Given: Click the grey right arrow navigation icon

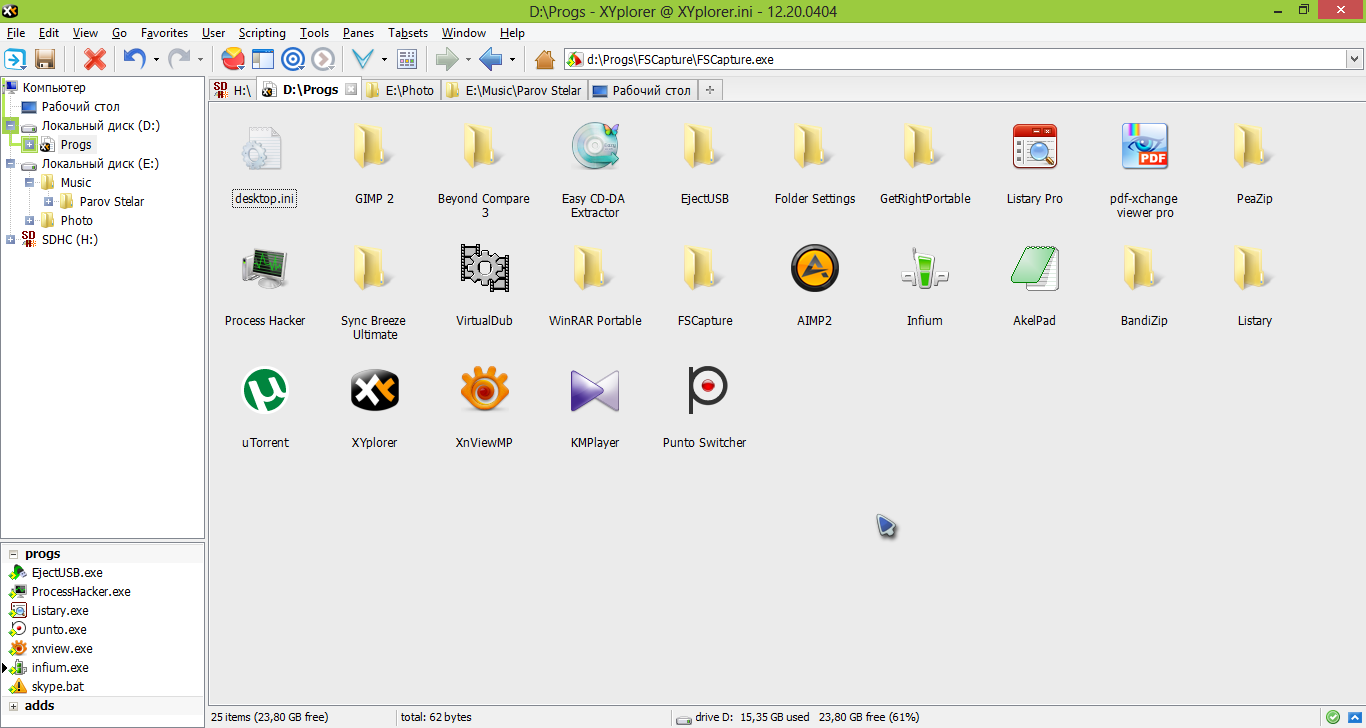Looking at the screenshot, I should [x=447, y=59].
